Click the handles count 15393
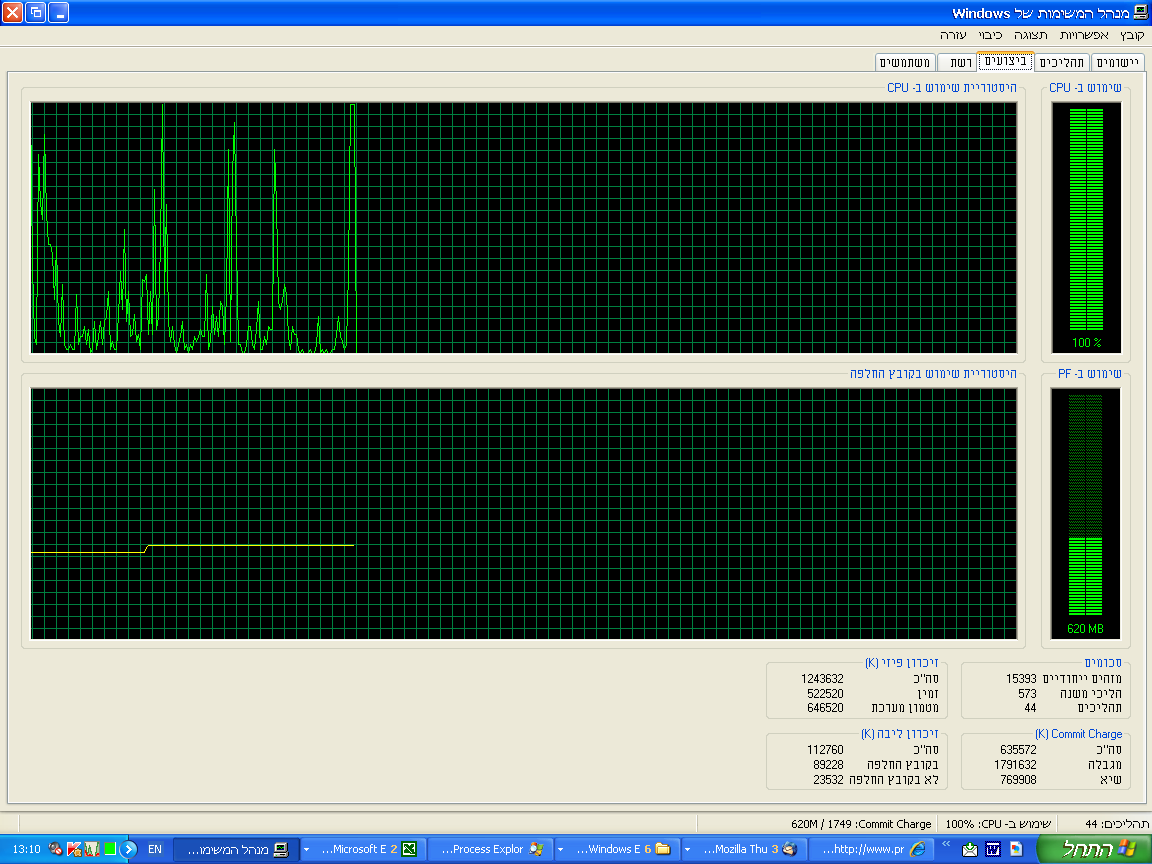Viewport: 1152px width, 864px height. click(1021, 679)
